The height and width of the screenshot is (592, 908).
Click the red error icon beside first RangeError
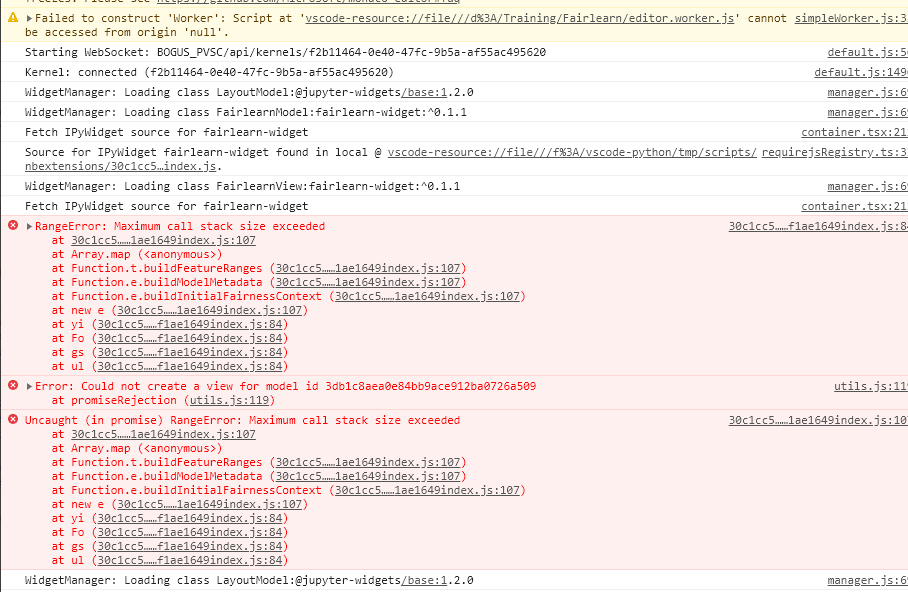[x=13, y=225]
